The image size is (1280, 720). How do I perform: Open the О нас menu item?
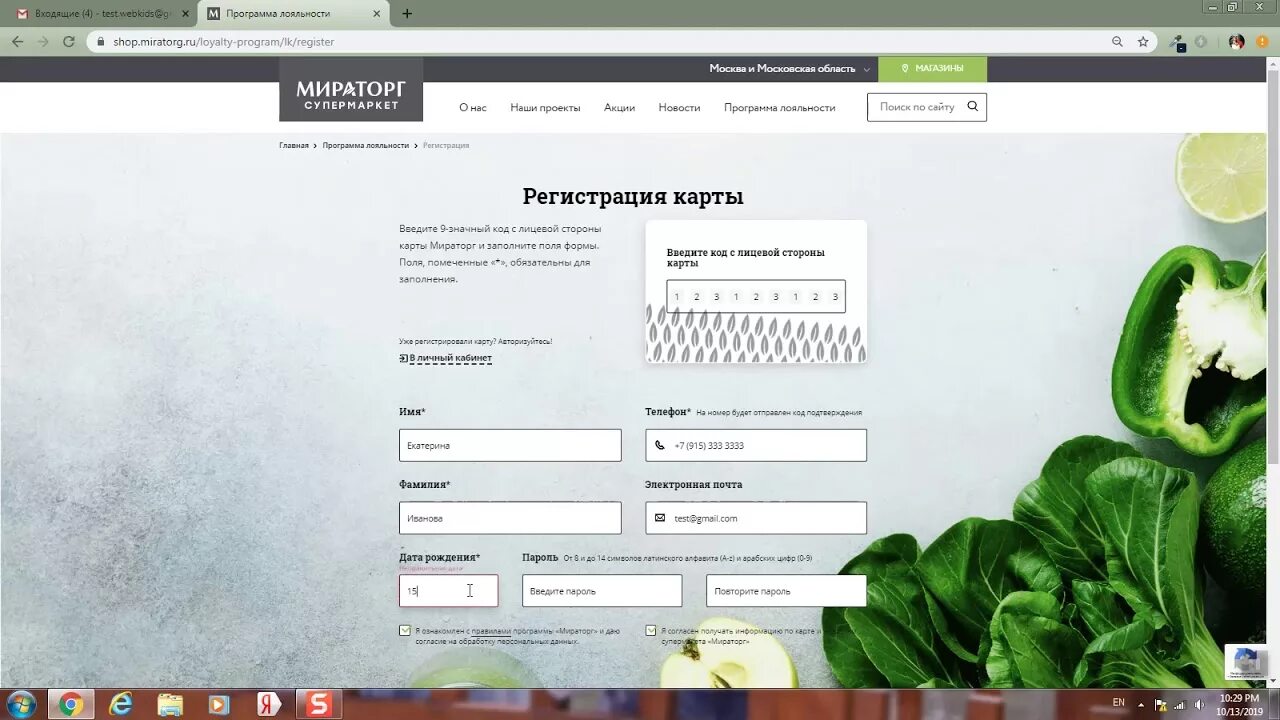pyautogui.click(x=473, y=107)
